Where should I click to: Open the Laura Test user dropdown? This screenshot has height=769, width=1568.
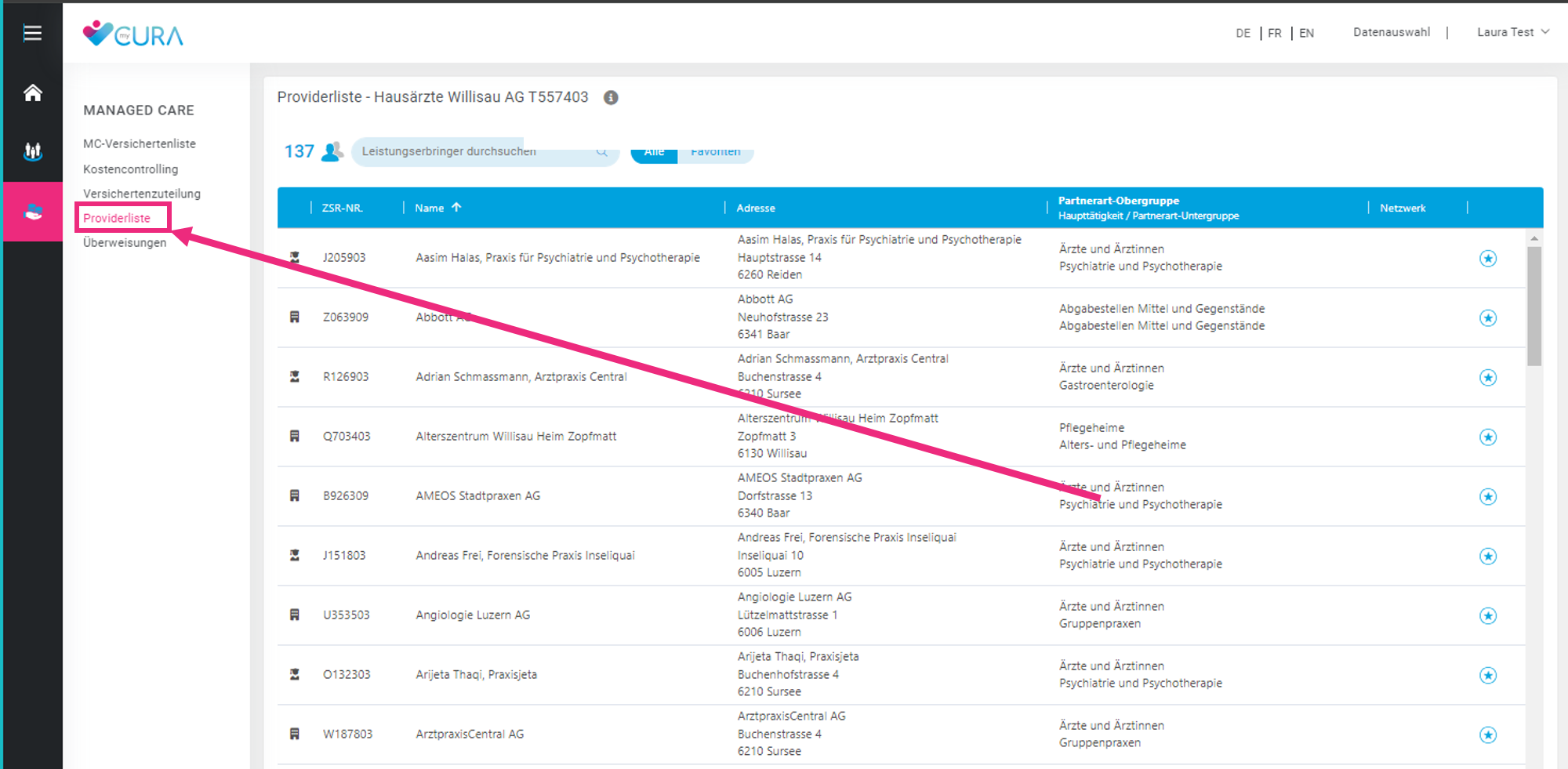[1512, 32]
